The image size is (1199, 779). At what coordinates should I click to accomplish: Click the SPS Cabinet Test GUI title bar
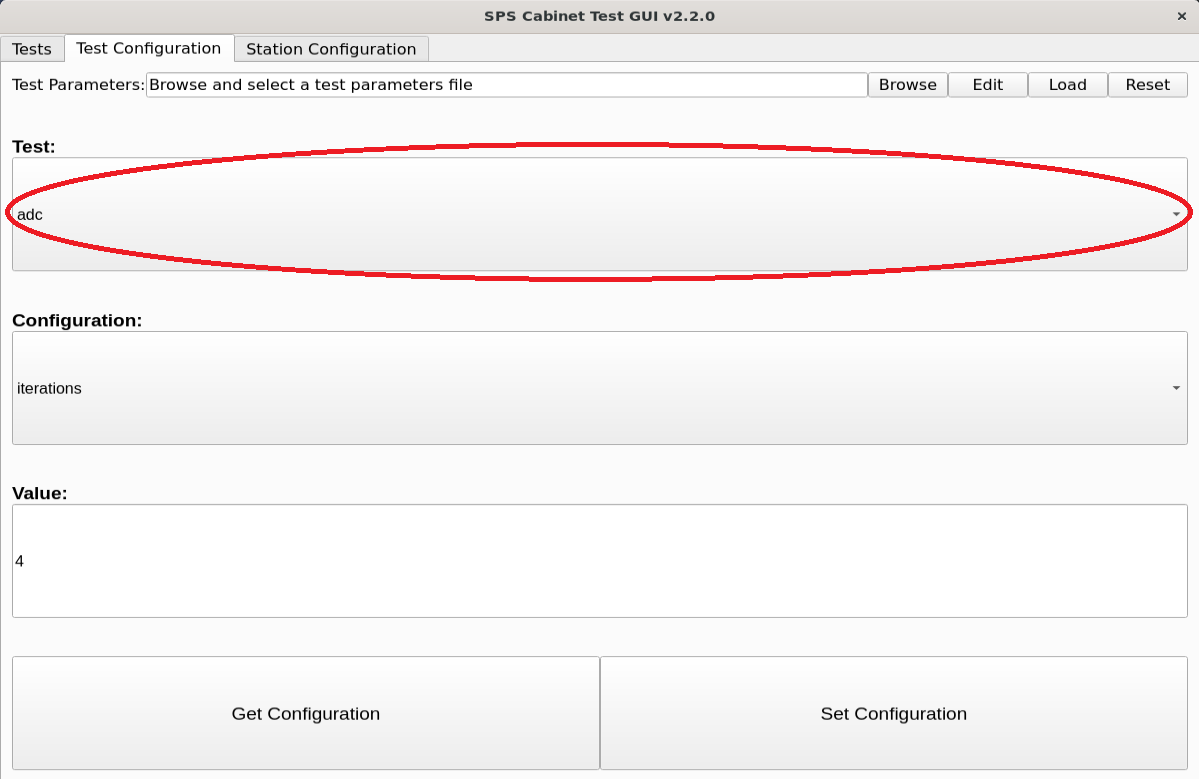[x=599, y=16]
